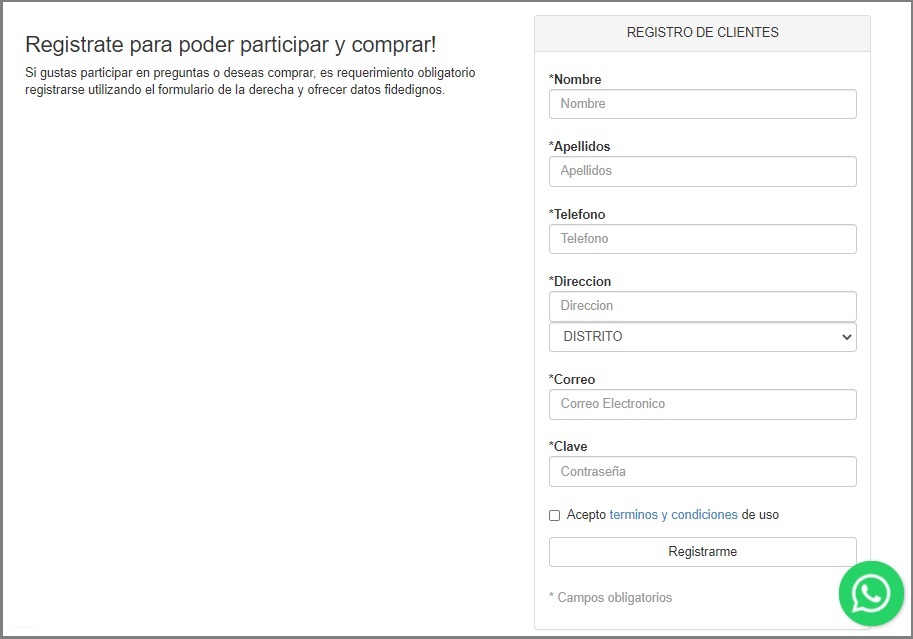Select the Apellidos text box

pyautogui.click(x=702, y=171)
